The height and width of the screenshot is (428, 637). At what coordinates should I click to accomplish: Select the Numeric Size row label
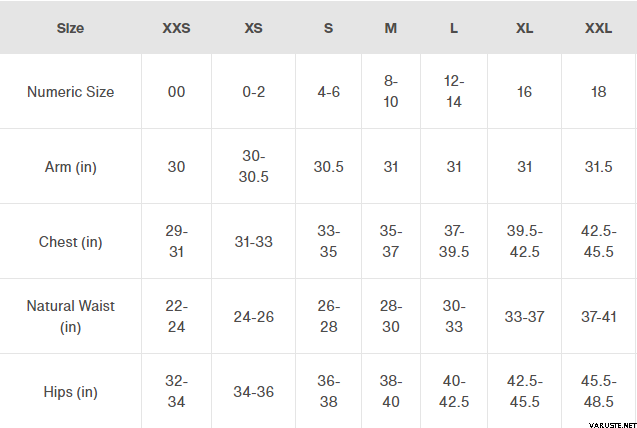70,92
